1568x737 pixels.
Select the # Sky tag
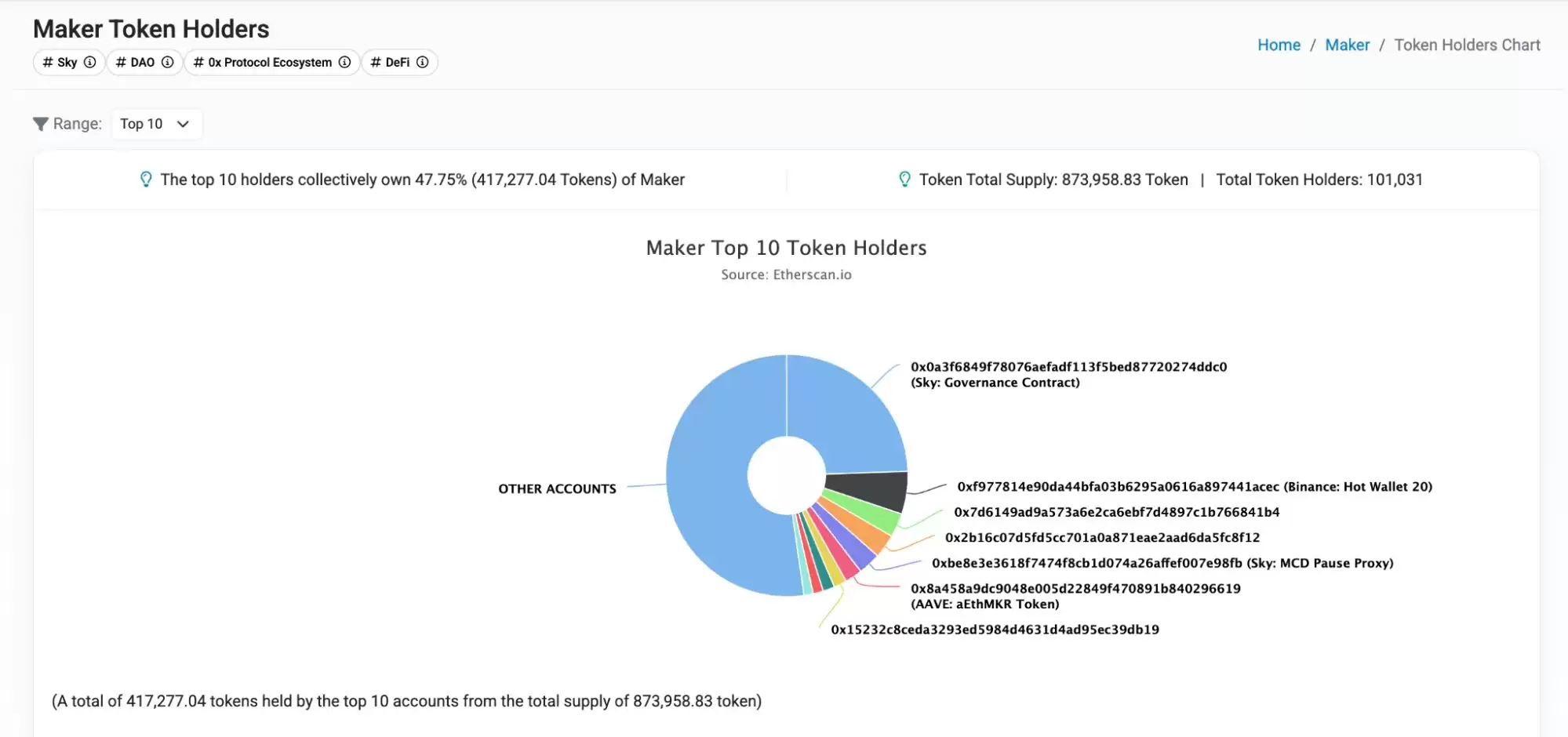[x=60, y=63]
